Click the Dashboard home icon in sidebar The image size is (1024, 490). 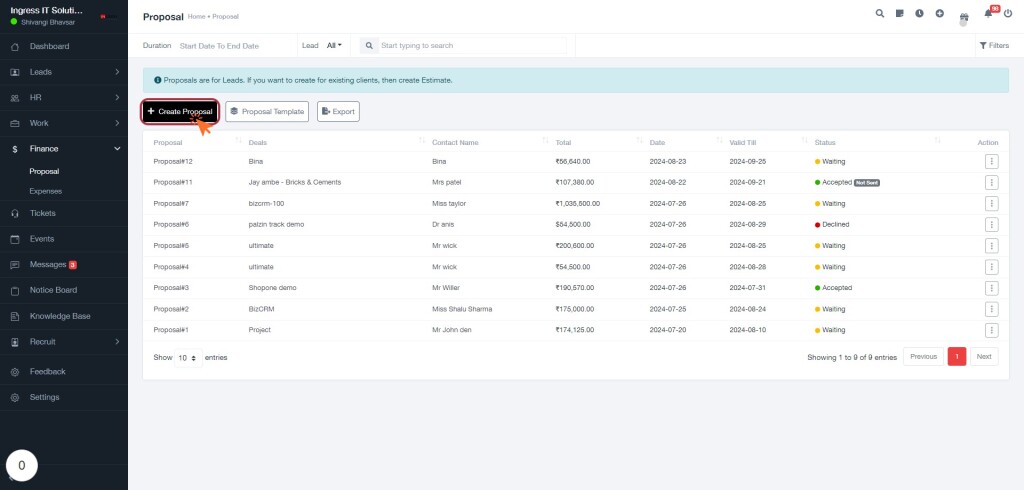(x=15, y=46)
